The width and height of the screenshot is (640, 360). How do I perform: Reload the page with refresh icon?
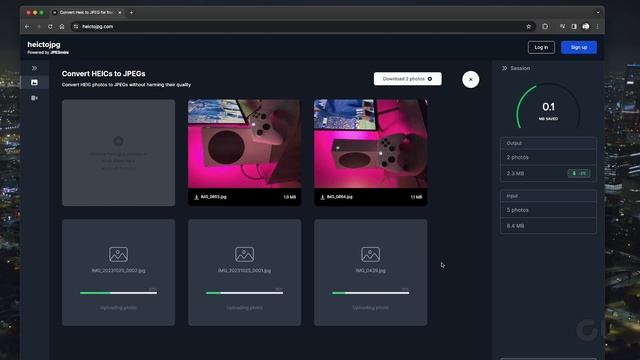pos(50,27)
